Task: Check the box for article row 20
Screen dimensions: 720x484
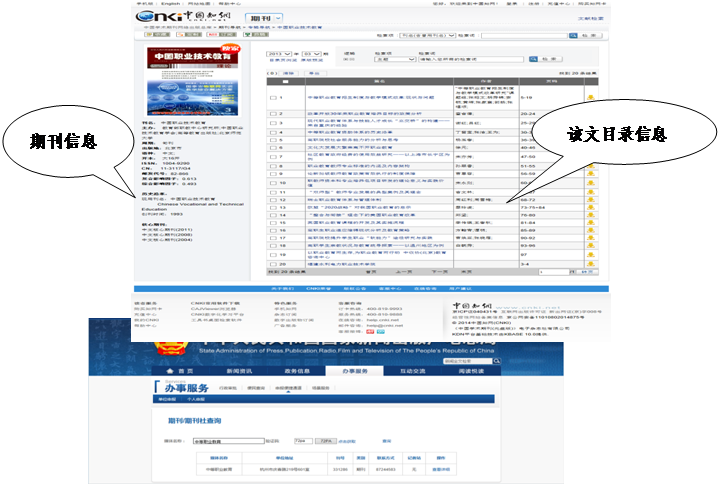Action: coord(273,264)
